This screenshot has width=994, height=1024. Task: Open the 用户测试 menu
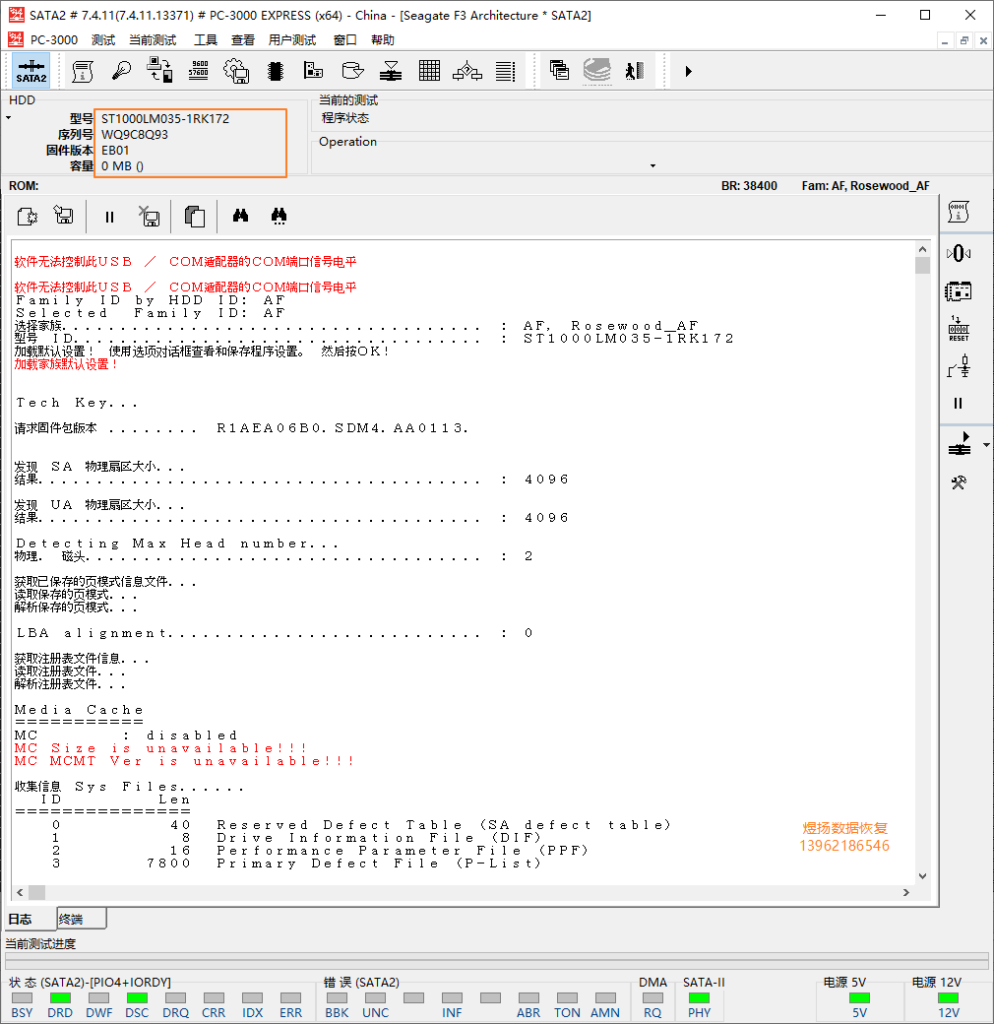(x=293, y=40)
